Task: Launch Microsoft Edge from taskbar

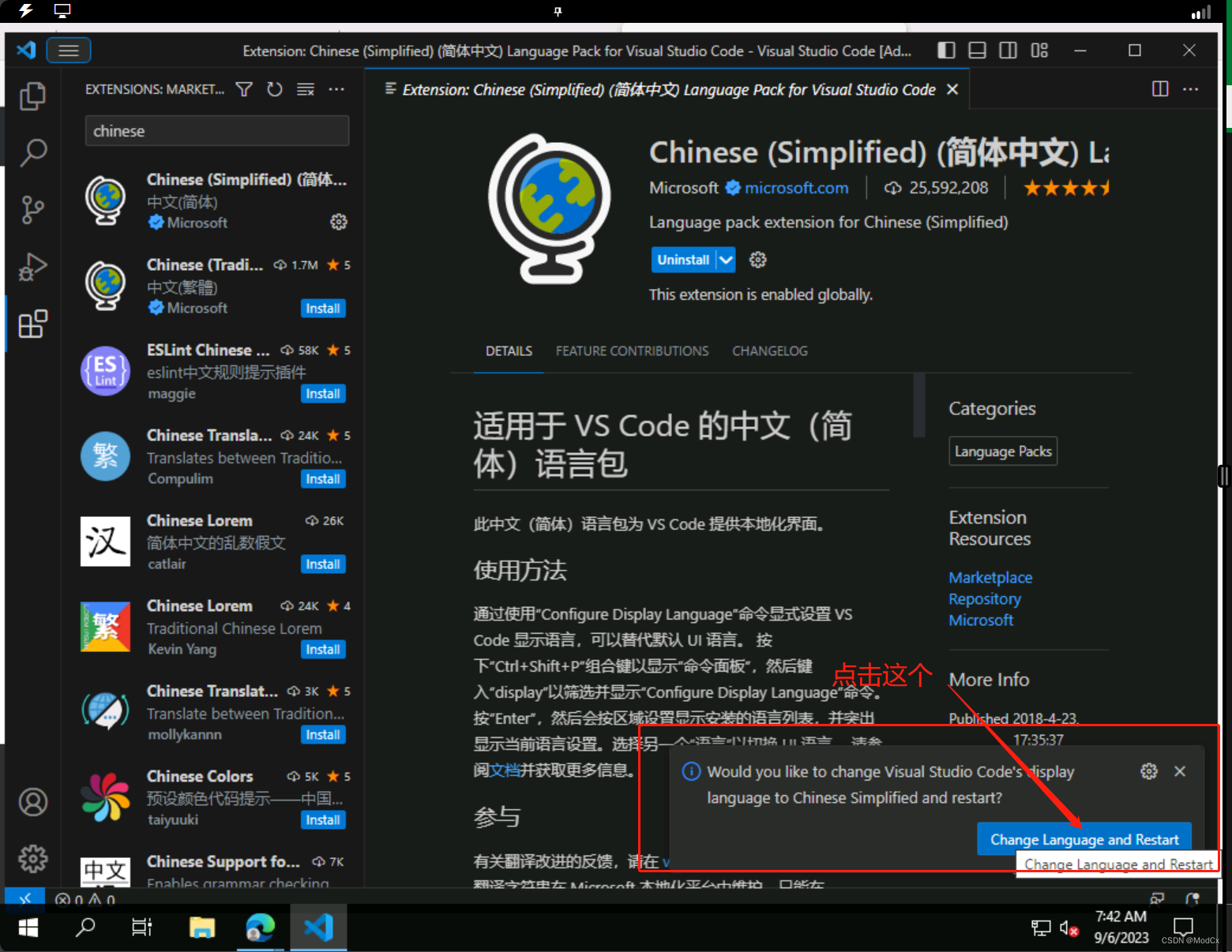Action: (260, 928)
